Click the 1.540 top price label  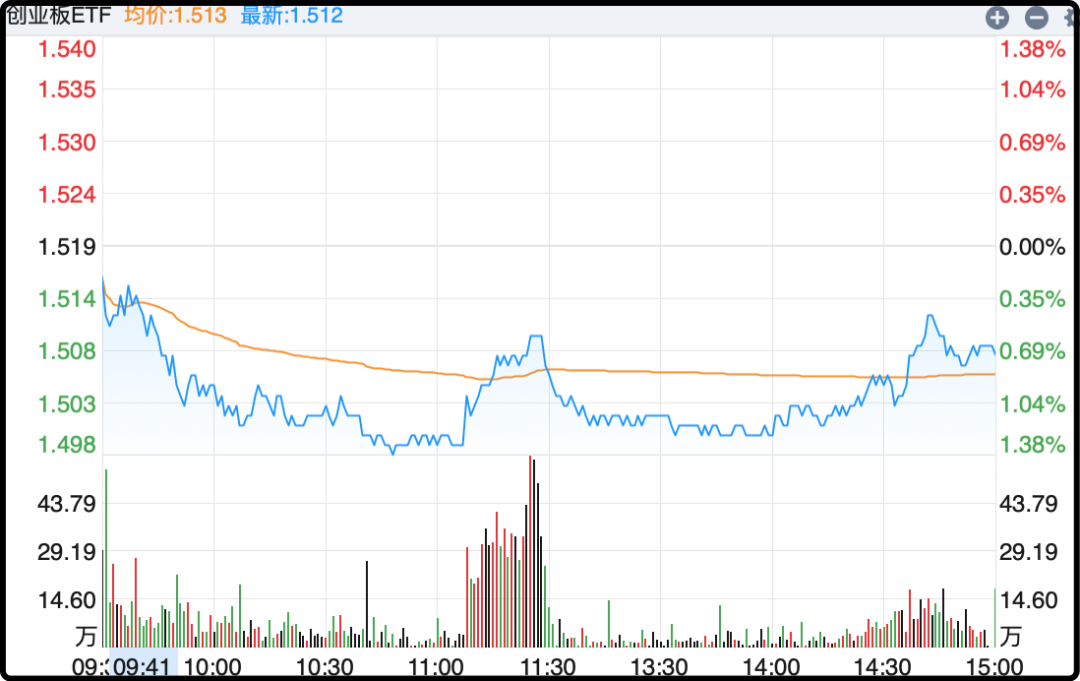tap(66, 49)
